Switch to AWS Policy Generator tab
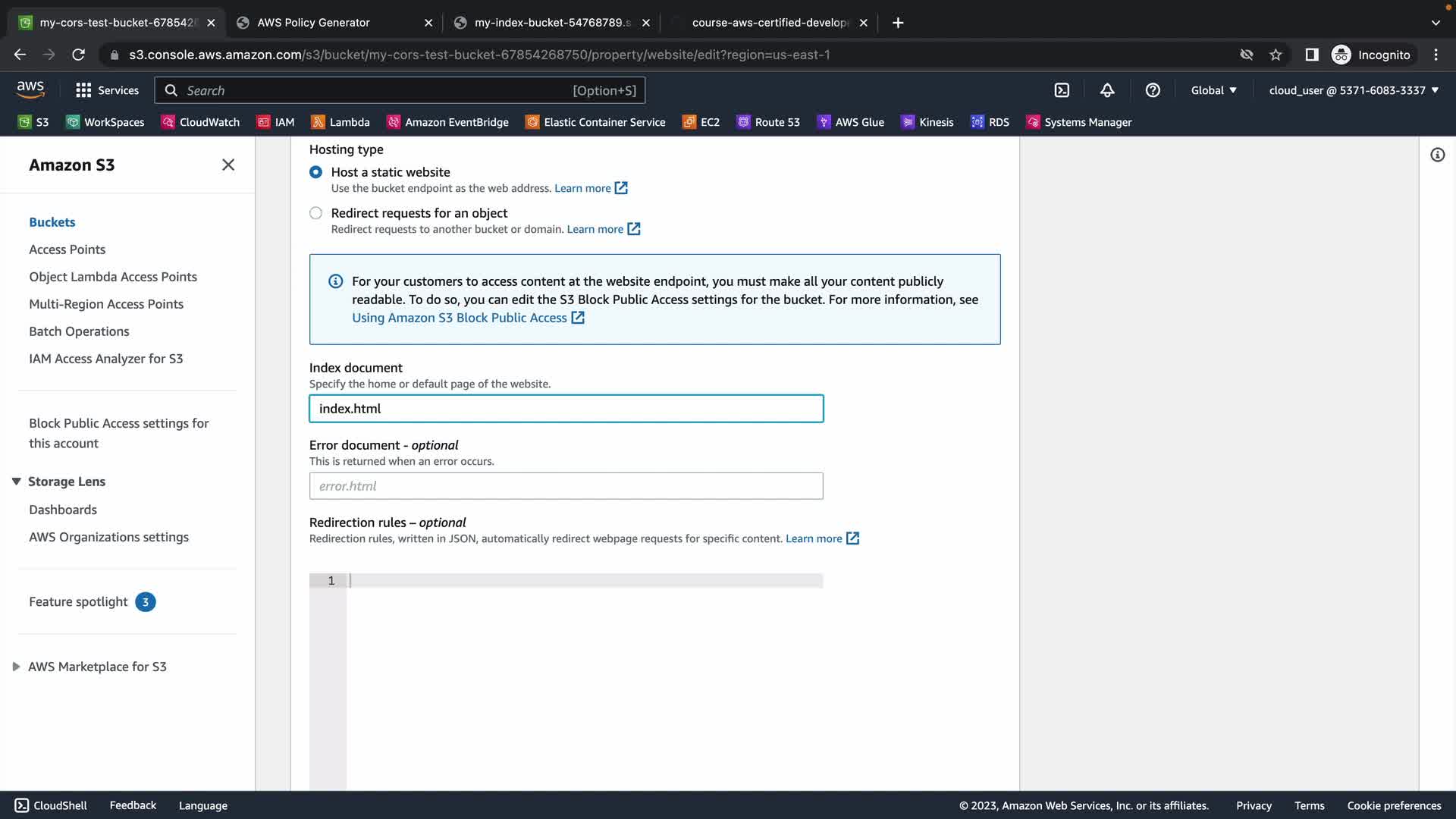Image resolution: width=1456 pixels, height=819 pixels. [x=313, y=23]
